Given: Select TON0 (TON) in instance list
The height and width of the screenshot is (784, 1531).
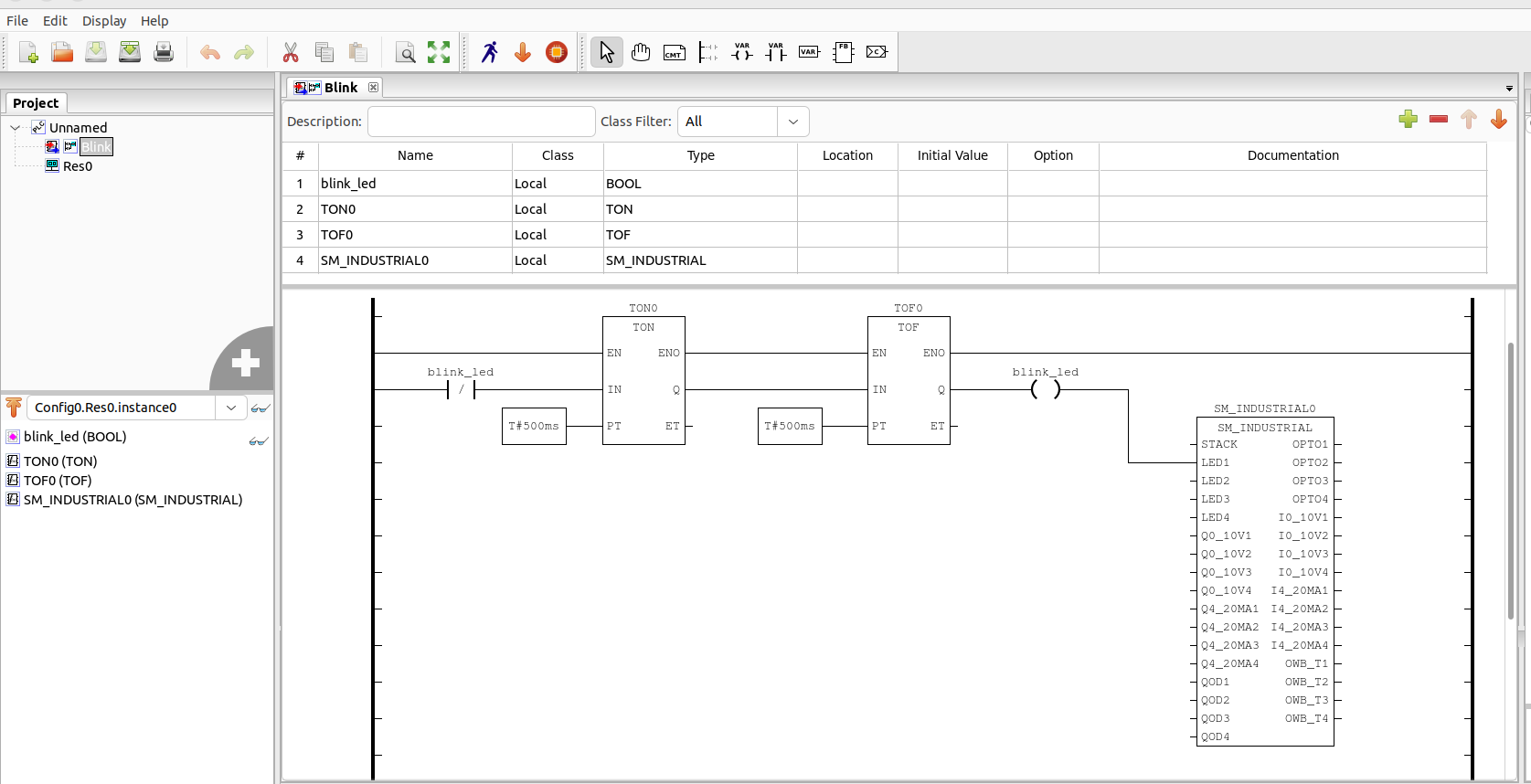Looking at the screenshot, I should click(60, 461).
